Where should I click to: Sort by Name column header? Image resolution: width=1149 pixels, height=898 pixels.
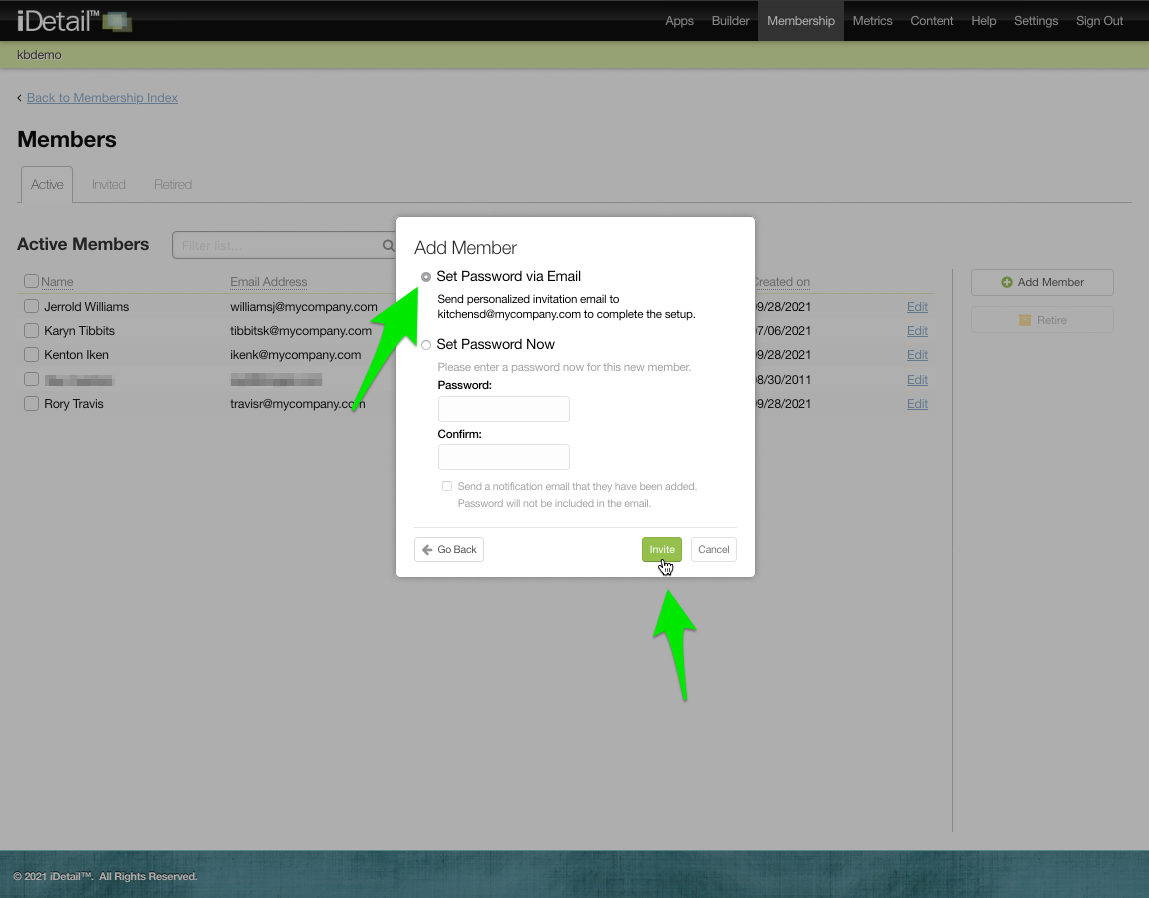pos(57,281)
